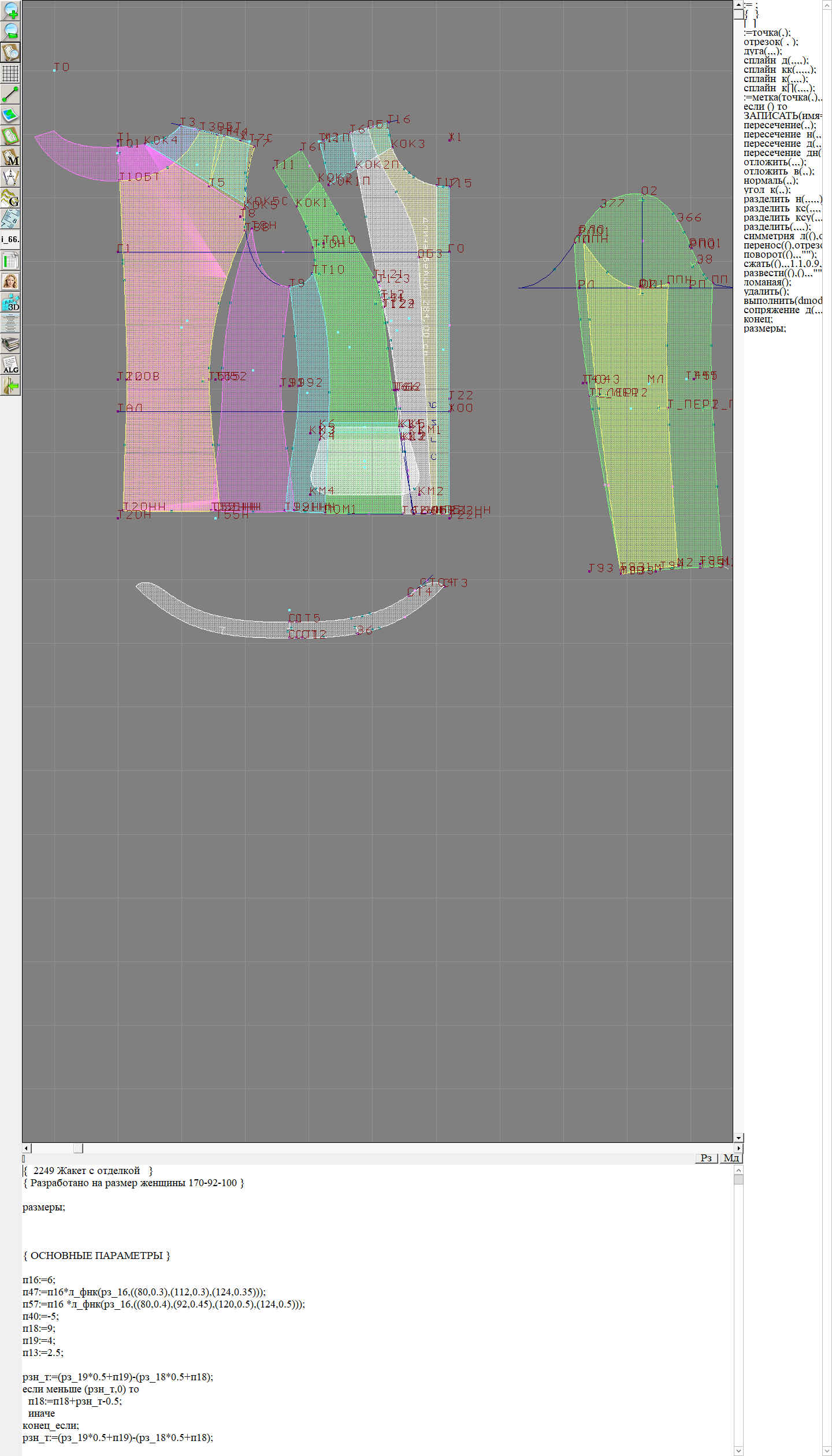
Task: Select the line segment tool icon
Action: tap(10, 94)
